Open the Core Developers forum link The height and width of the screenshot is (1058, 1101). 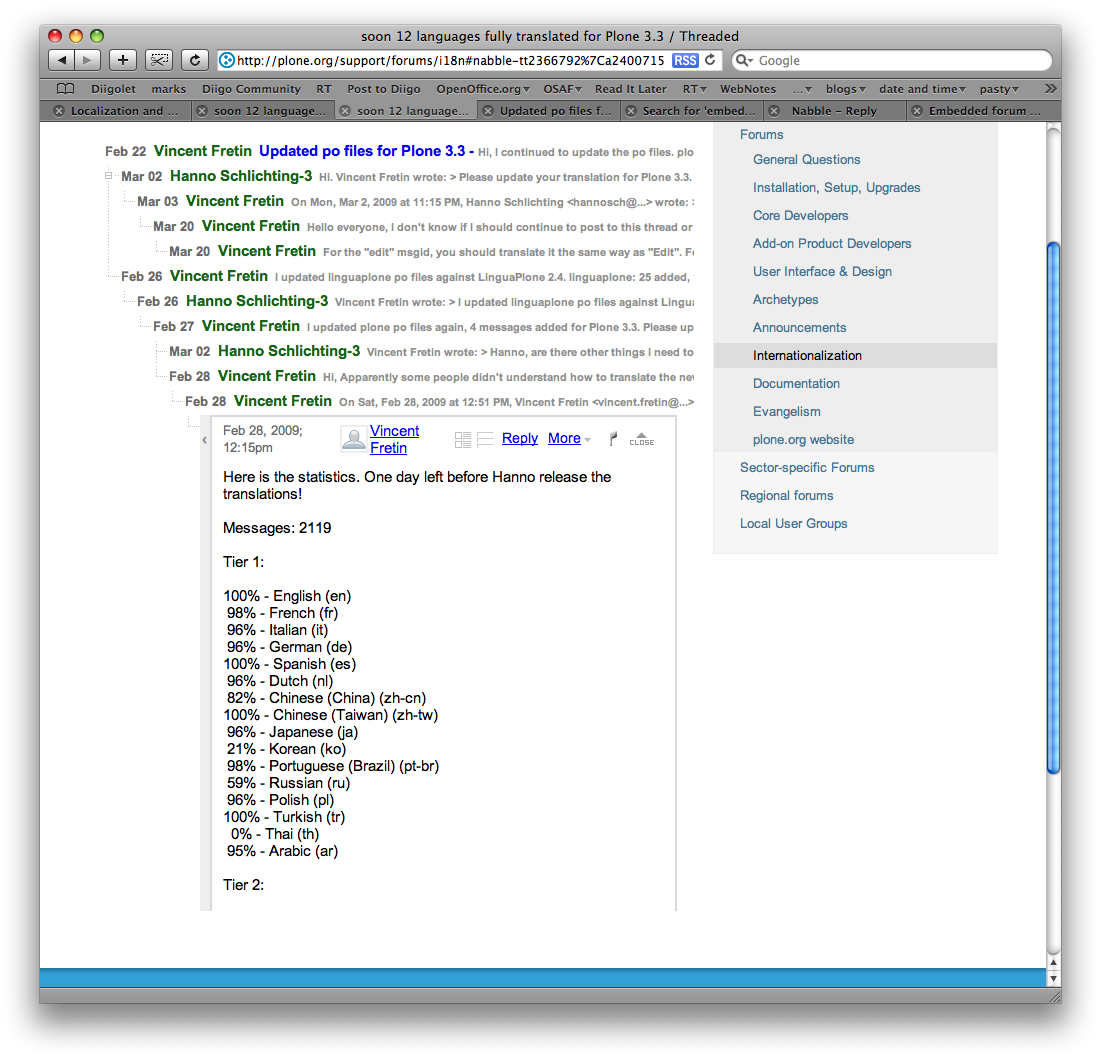point(800,216)
